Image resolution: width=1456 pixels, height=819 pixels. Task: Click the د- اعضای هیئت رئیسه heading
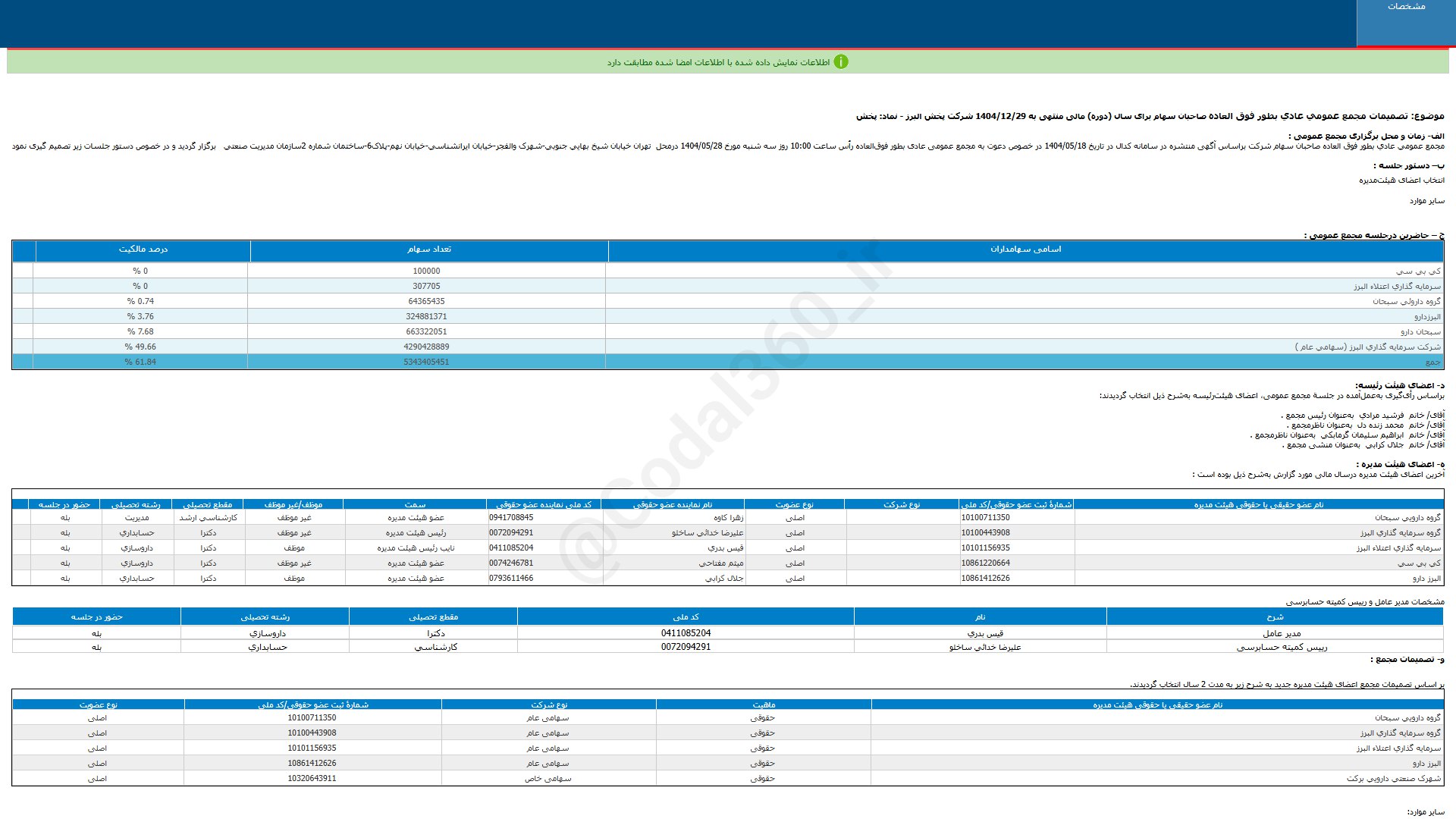click(1399, 385)
